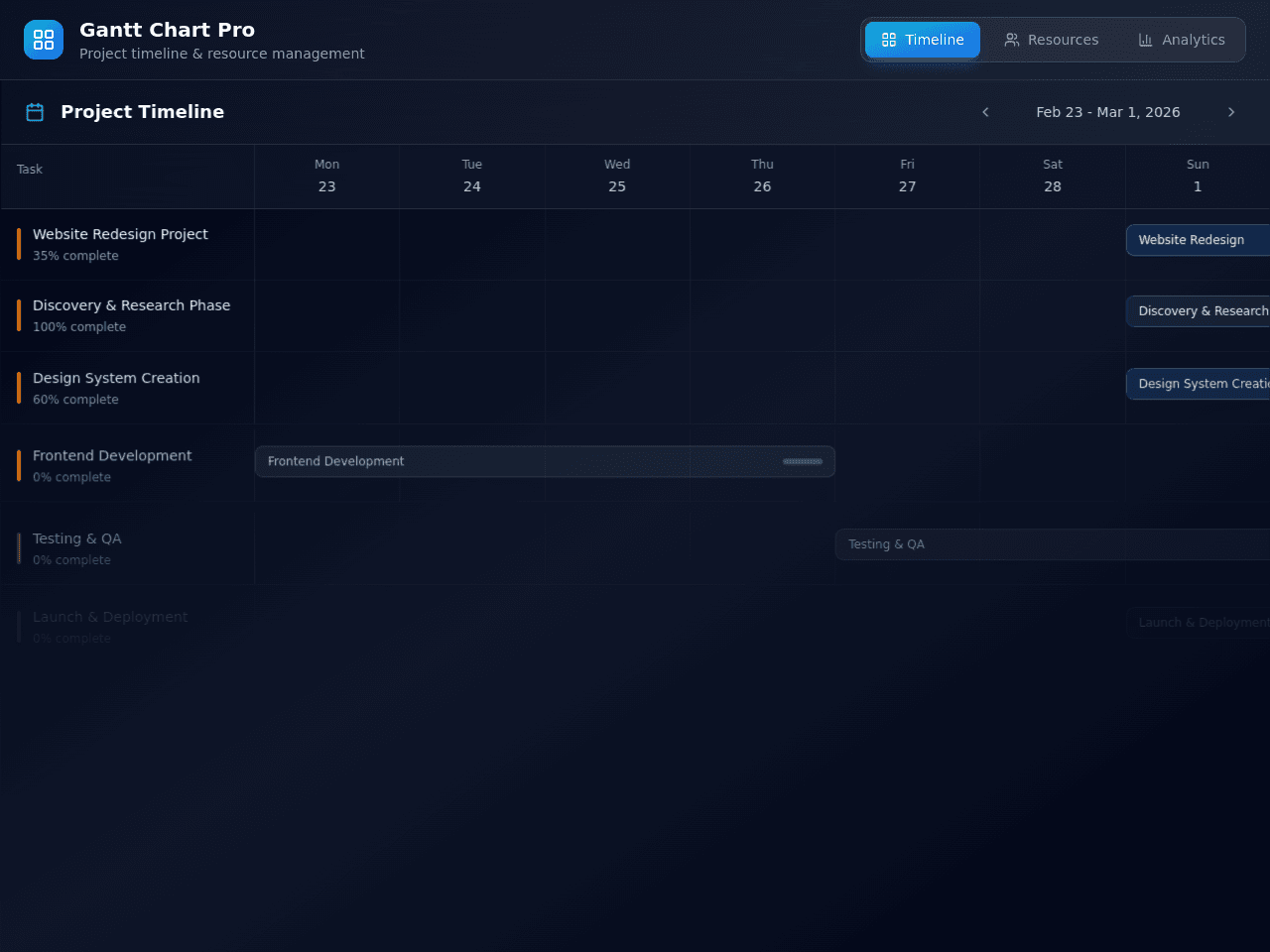Select Design System Creation task row
This screenshot has height=952, width=1270.
click(x=128, y=388)
